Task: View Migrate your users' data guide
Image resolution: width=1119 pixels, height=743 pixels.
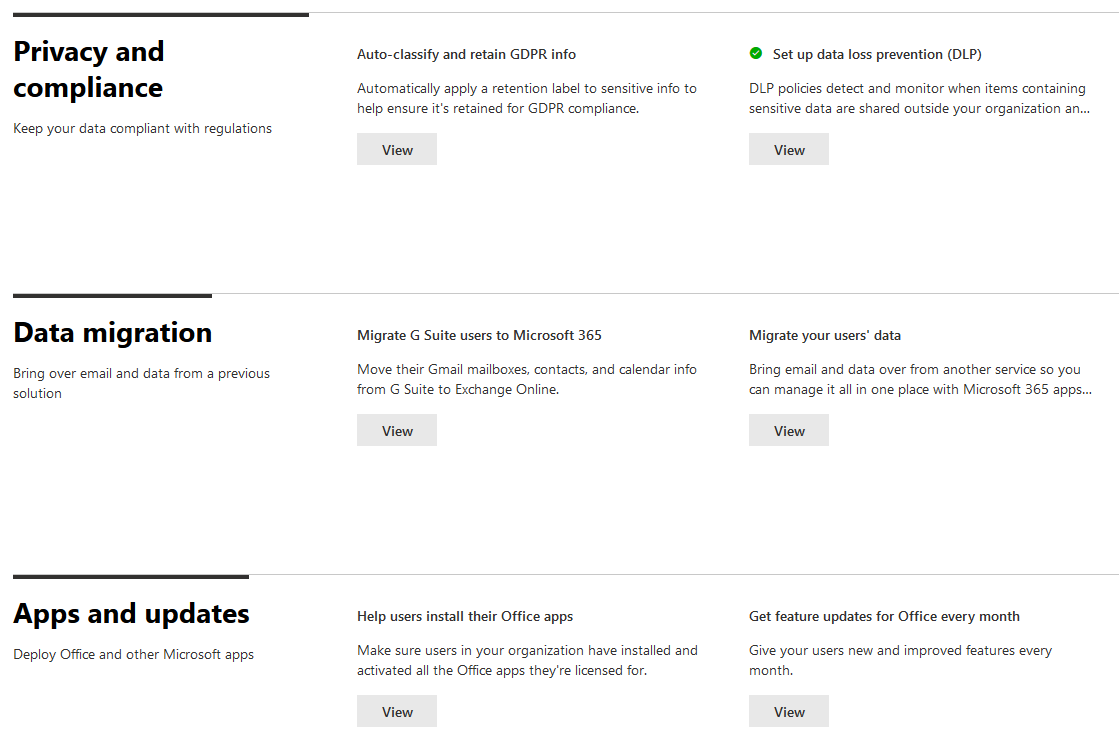Action: (789, 430)
